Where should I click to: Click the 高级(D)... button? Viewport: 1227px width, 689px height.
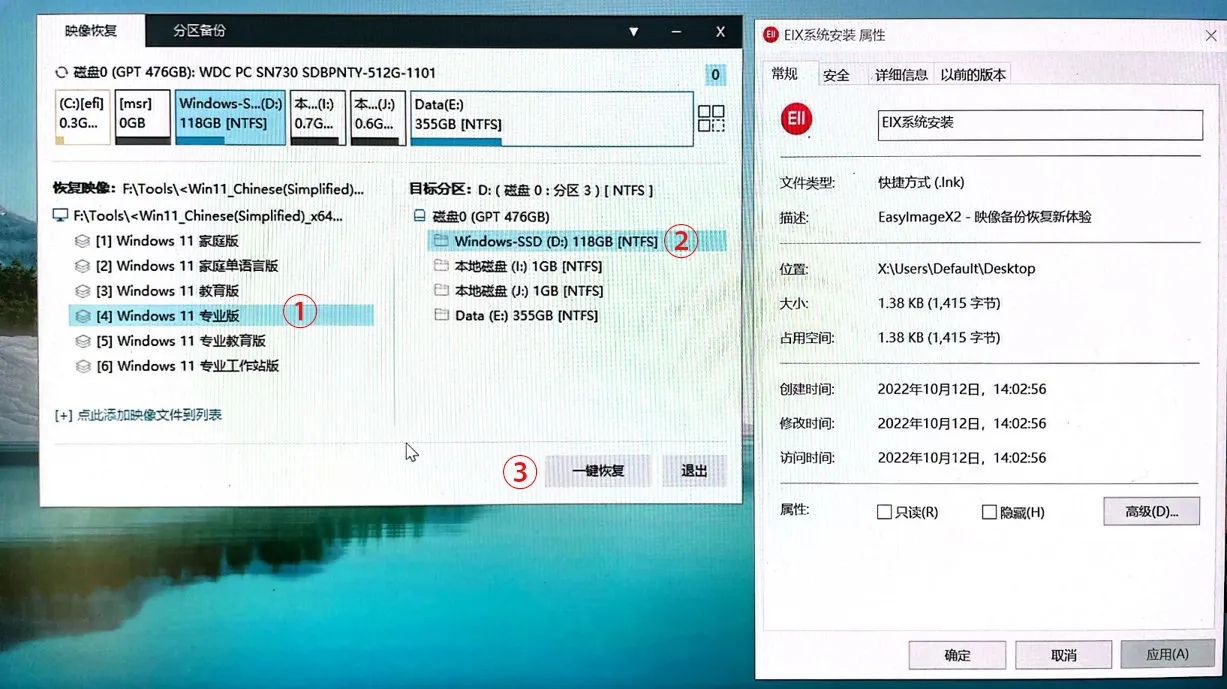point(1152,511)
